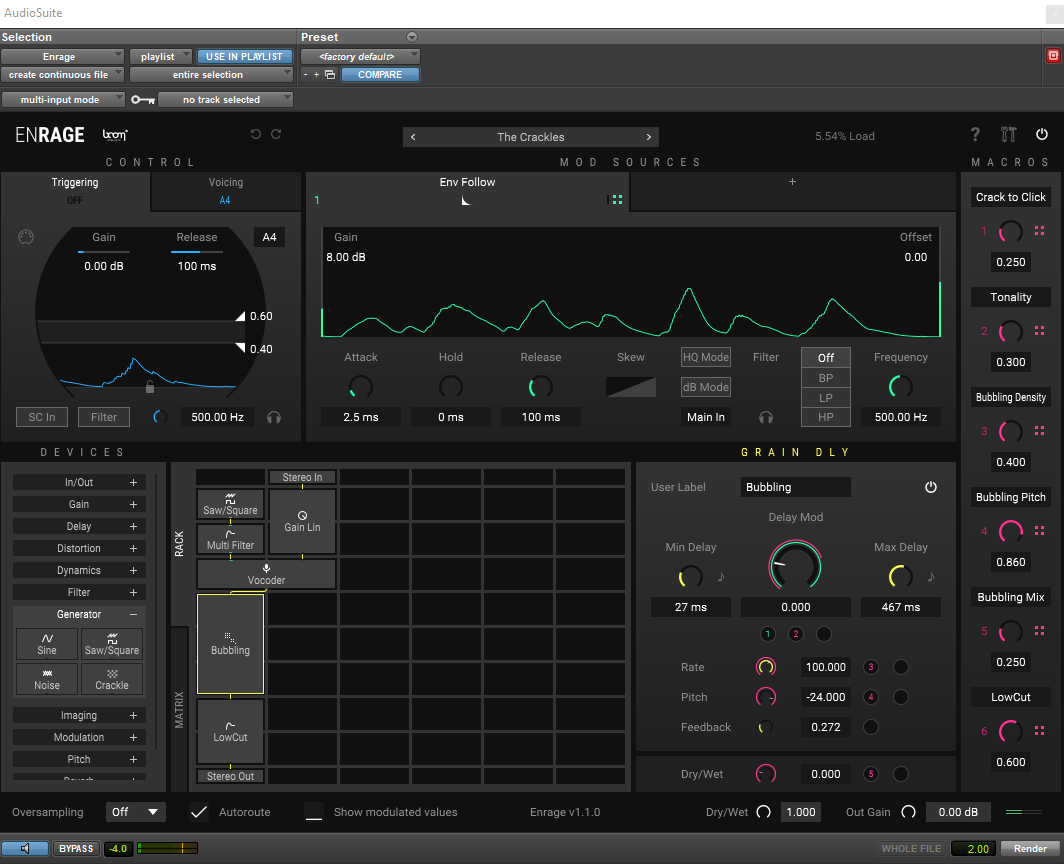Select the Crackle generator device
Screen dimensions: 1064x864
(x=112, y=679)
